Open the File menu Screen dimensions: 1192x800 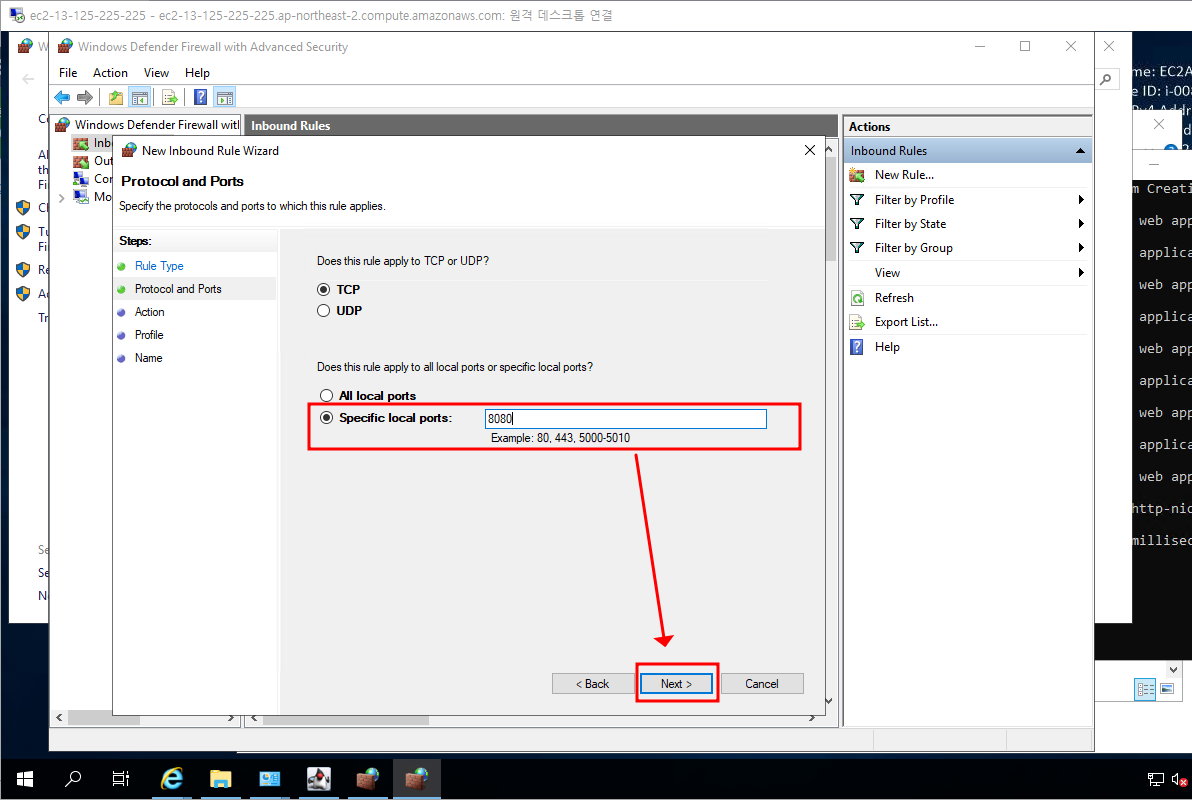68,73
